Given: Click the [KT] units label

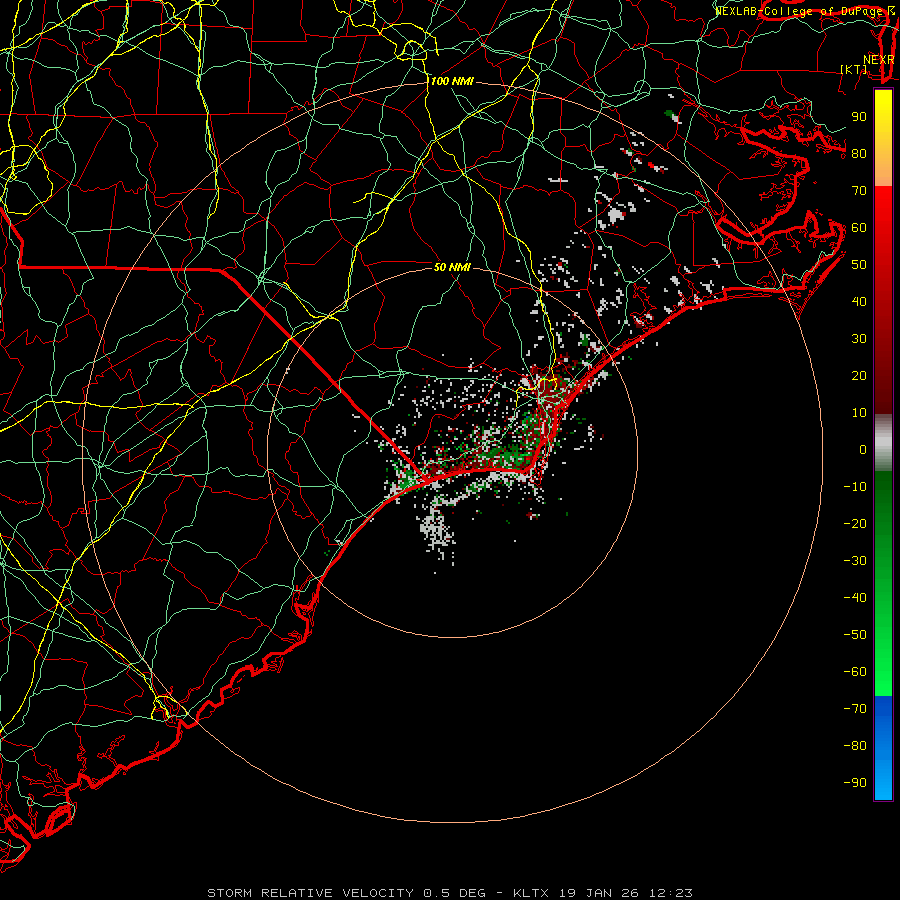Looking at the screenshot, I should click(x=854, y=69).
